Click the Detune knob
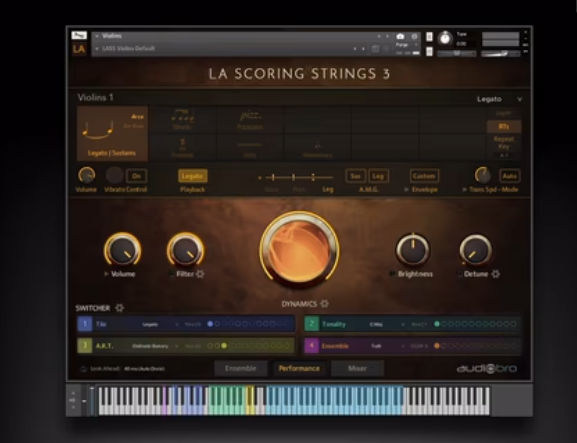The image size is (577, 443). pos(475,250)
